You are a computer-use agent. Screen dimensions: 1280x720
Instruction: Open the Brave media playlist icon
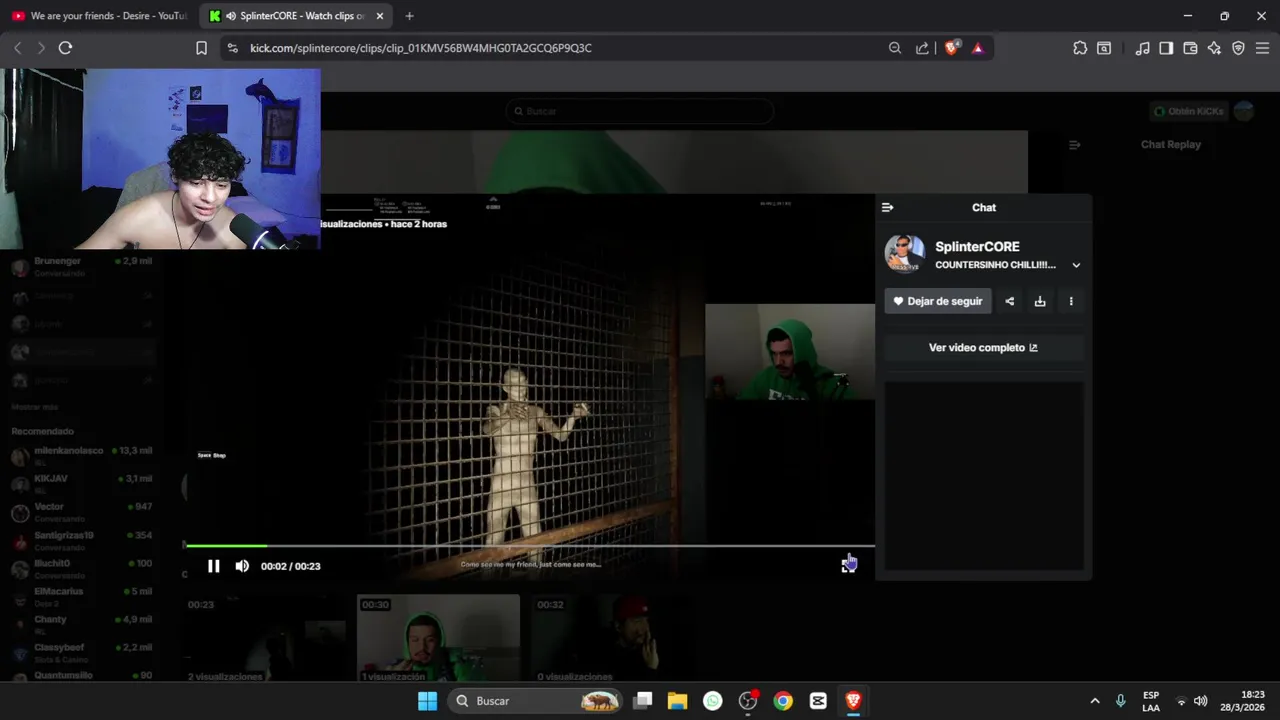(x=1142, y=48)
